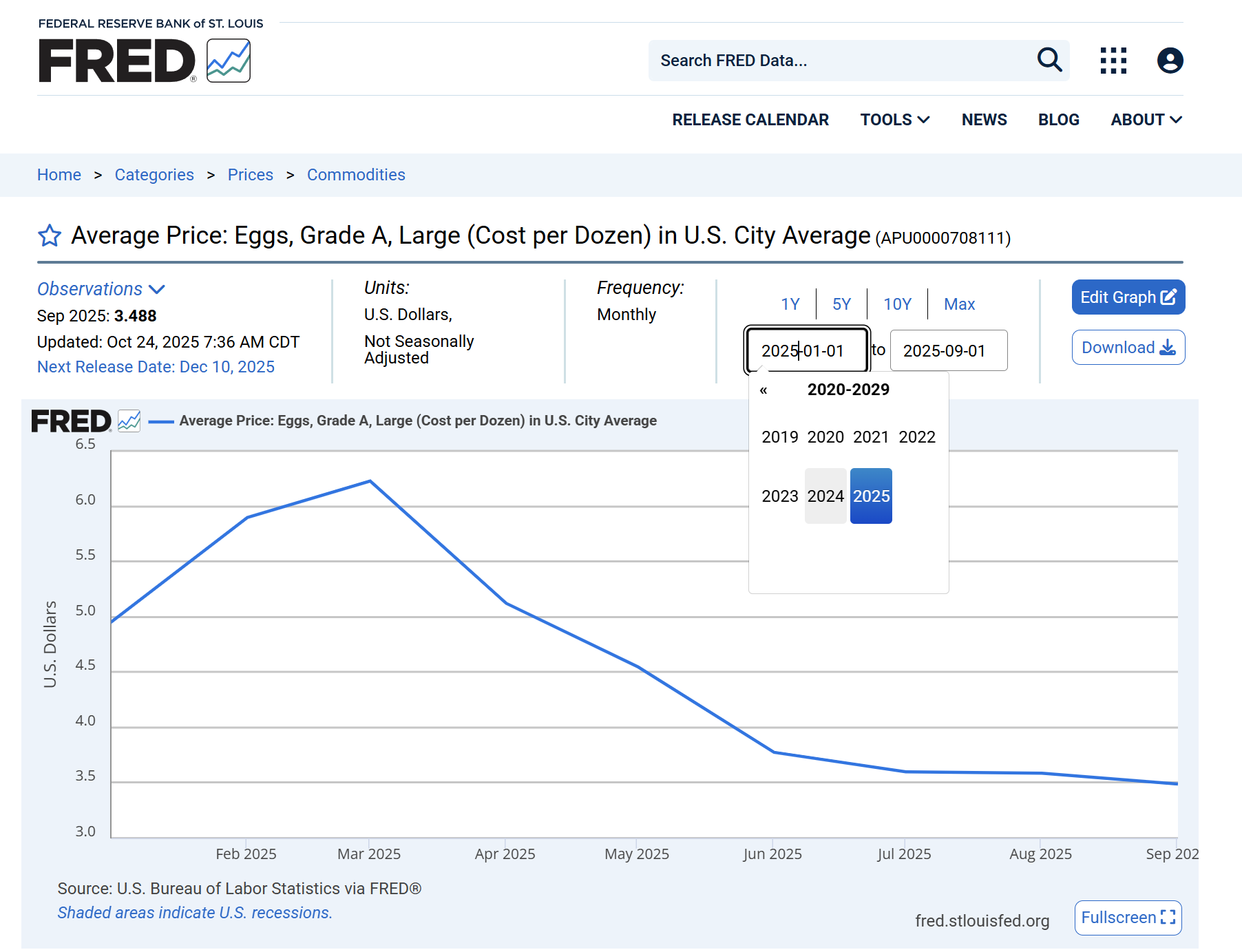
Task: Click the 'Monthly' frequency value
Action: [627, 315]
